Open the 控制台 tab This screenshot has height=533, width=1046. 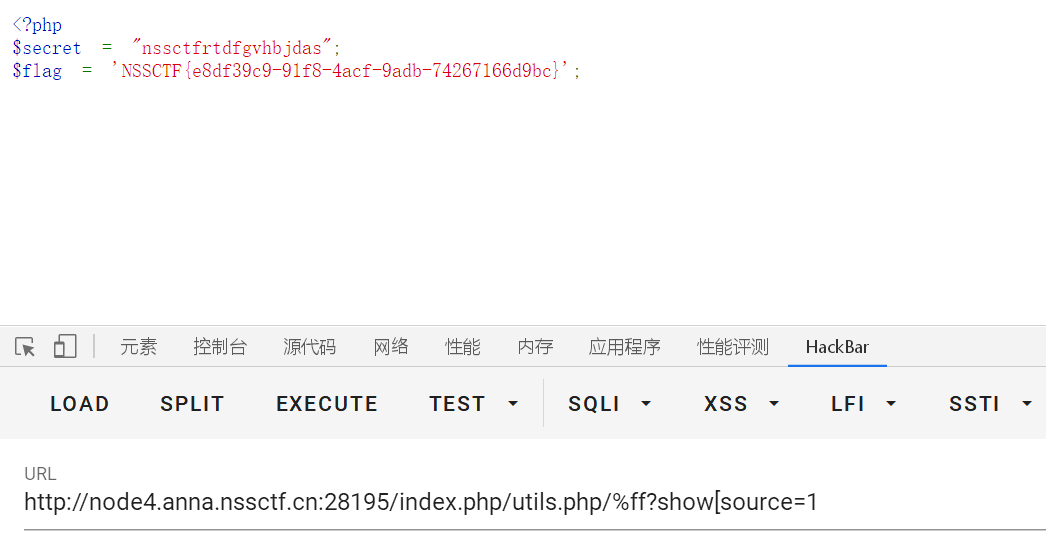pos(220,347)
